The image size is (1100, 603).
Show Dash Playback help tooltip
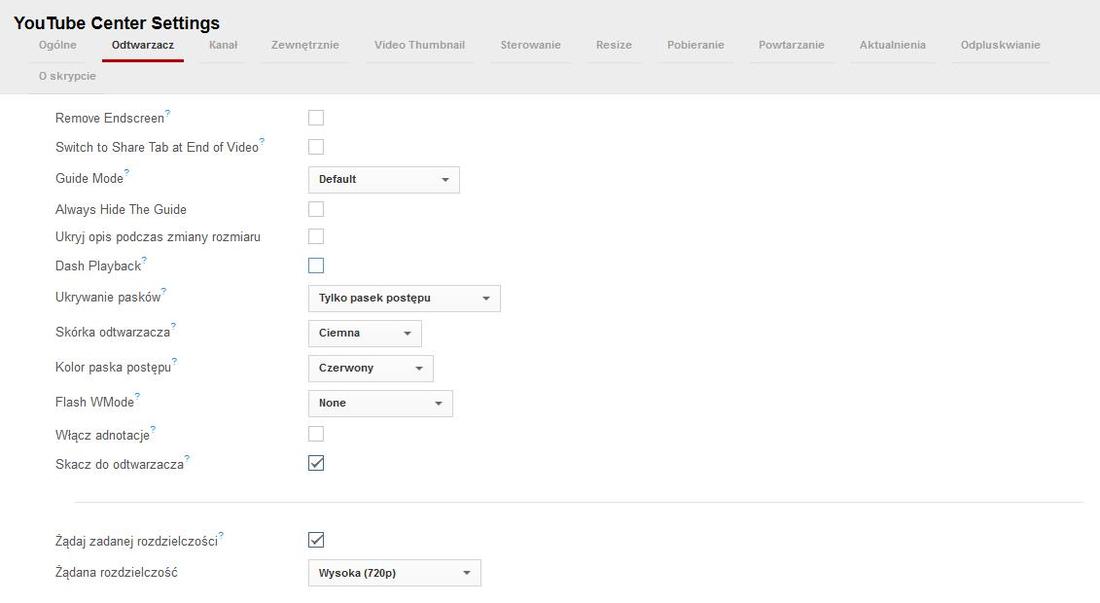tap(144, 259)
